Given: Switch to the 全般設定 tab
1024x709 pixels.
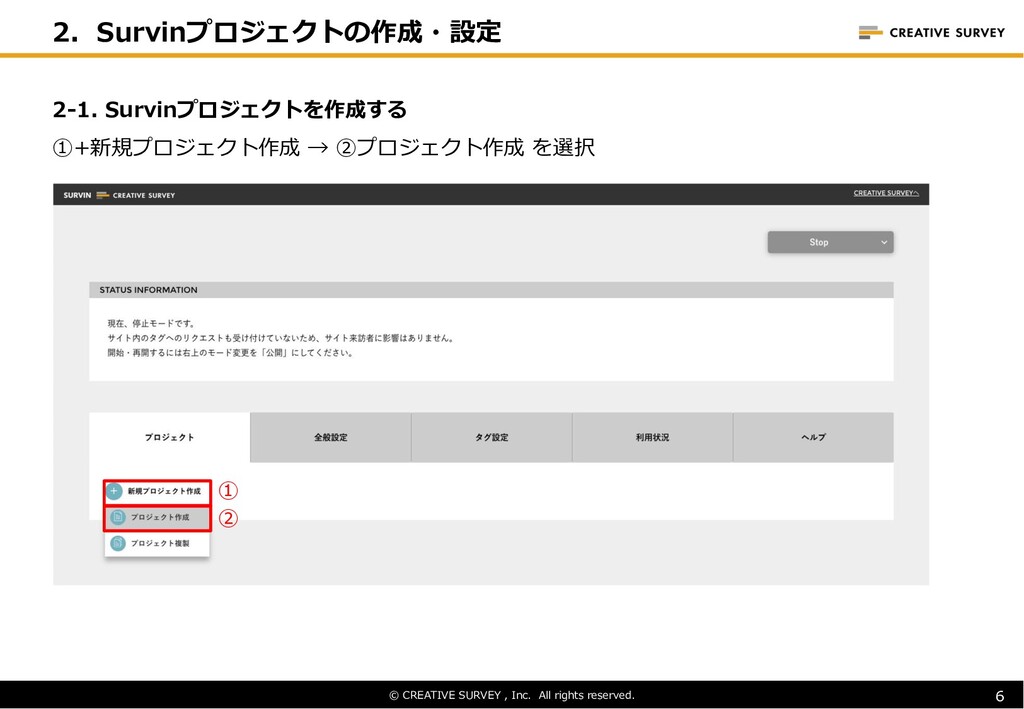Looking at the screenshot, I should pos(330,437).
